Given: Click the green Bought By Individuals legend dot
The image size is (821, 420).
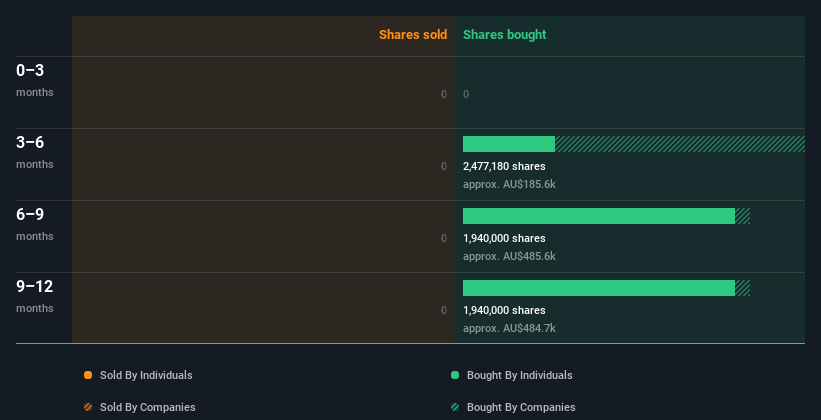Looking at the screenshot, I should click(455, 375).
